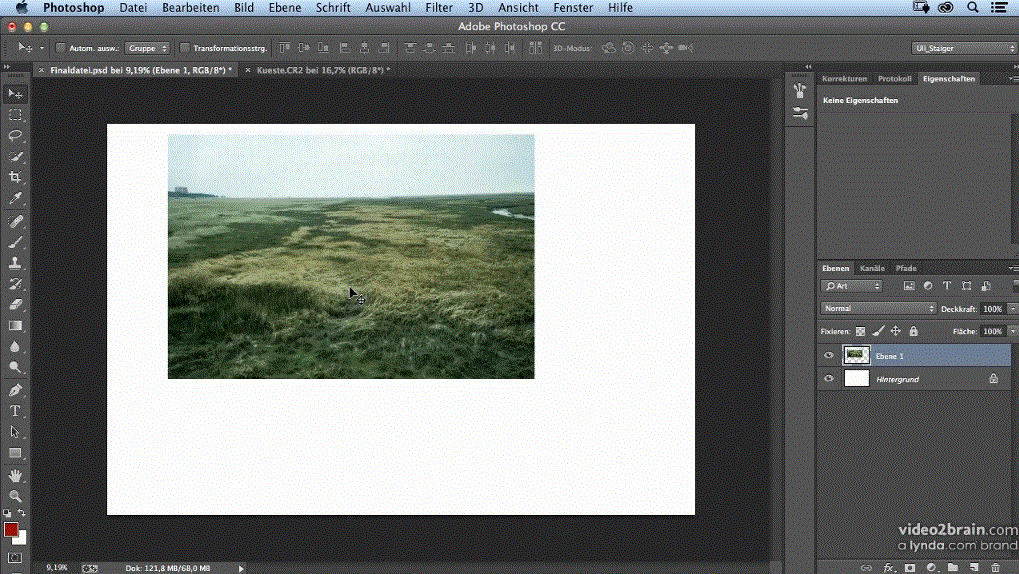Select the Dodge tool

(x=15, y=367)
